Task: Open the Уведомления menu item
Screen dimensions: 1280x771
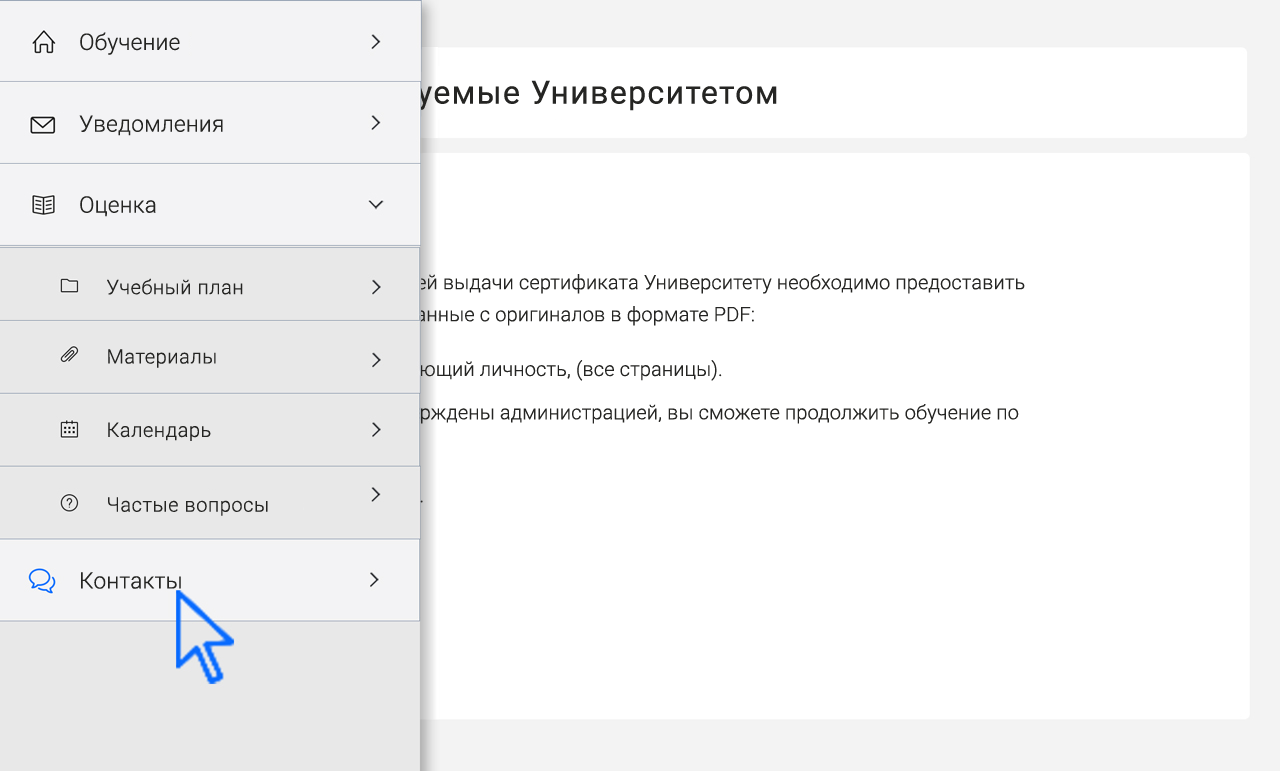Action: [210, 123]
